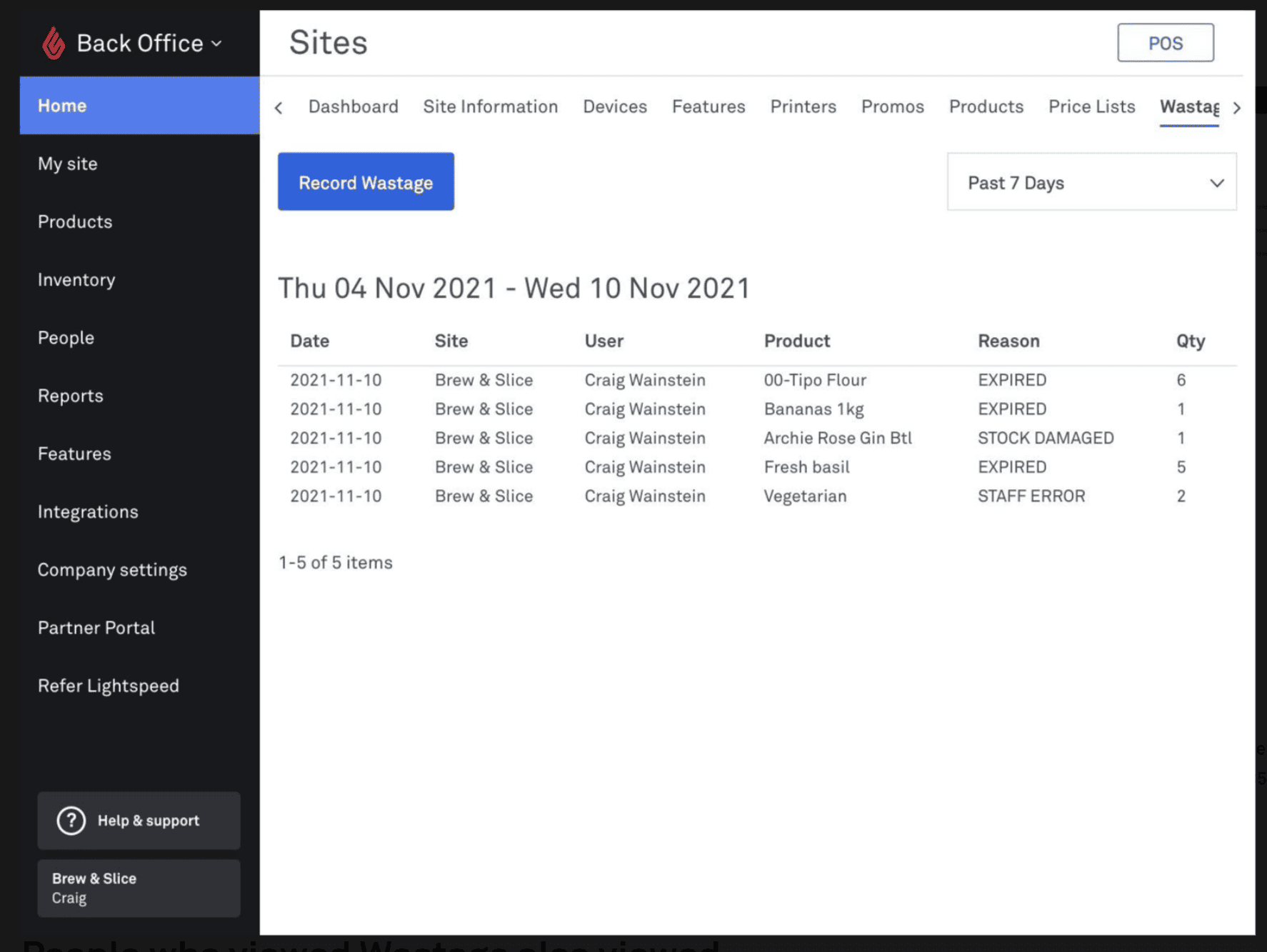Click the Help & support question mark icon

point(71,821)
